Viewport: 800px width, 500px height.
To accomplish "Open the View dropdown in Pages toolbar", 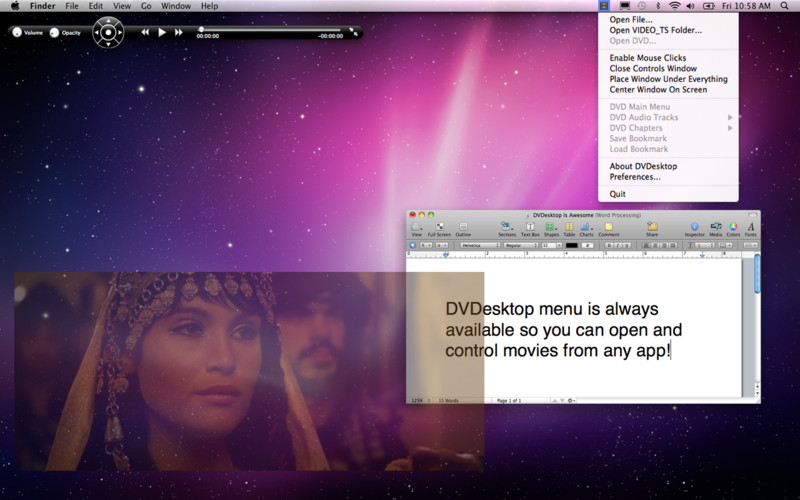I will click(x=417, y=229).
